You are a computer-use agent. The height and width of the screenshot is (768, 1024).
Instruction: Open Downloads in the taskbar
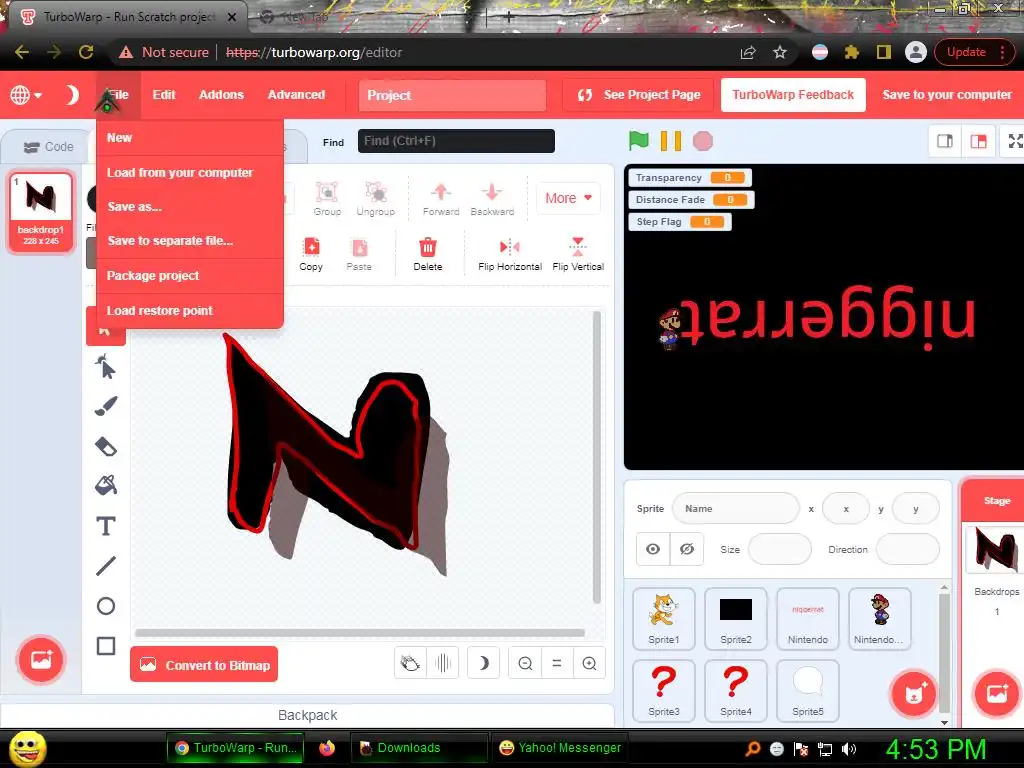(x=419, y=748)
